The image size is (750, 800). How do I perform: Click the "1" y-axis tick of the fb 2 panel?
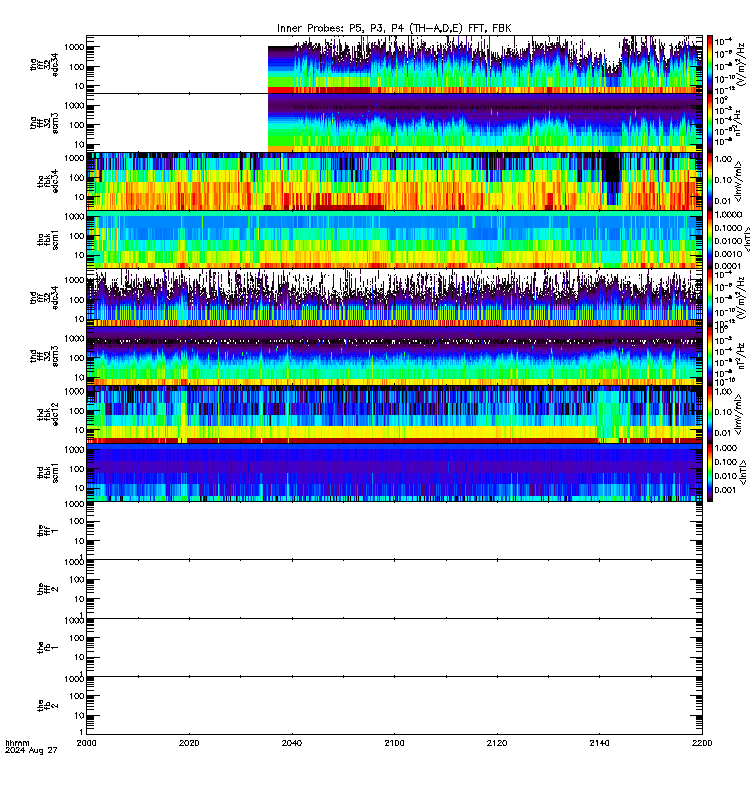(x=82, y=733)
